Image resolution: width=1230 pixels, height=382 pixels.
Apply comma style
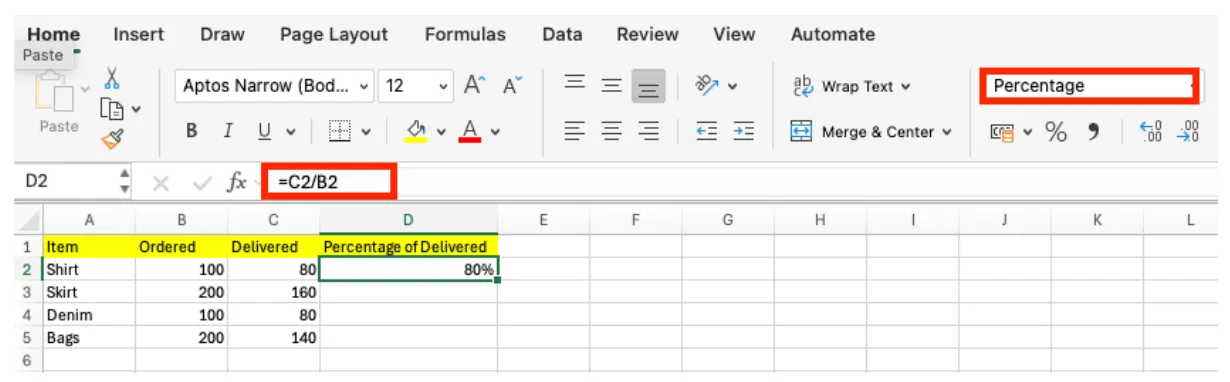point(1094,131)
